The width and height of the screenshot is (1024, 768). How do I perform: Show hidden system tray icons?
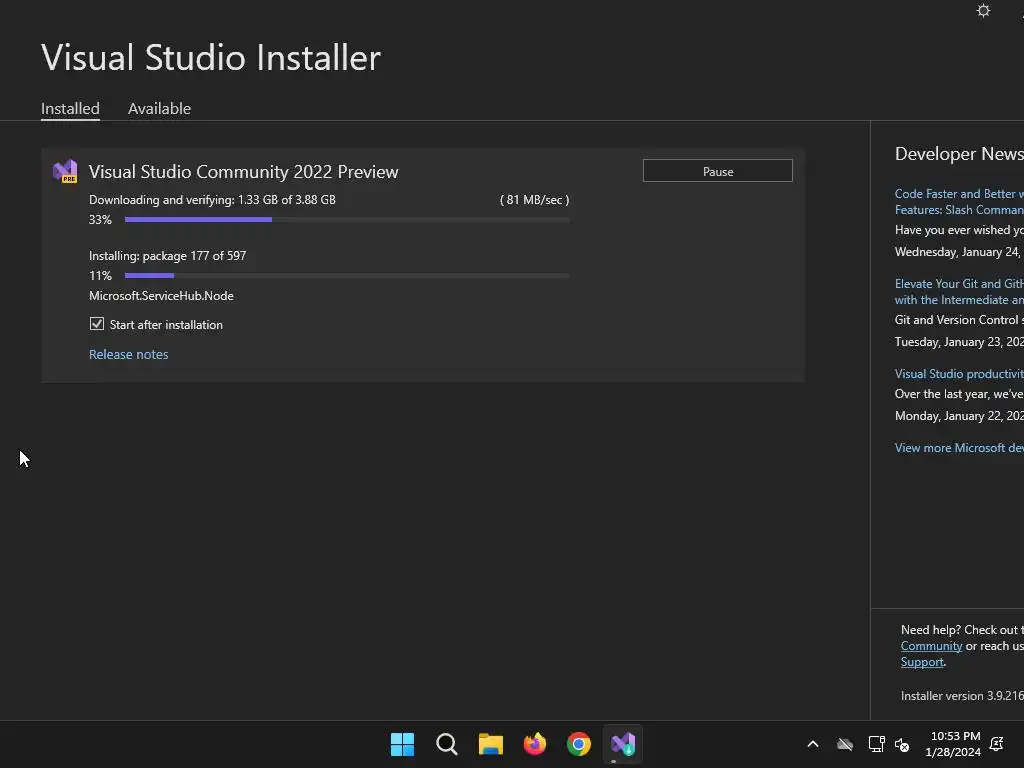[x=813, y=744]
